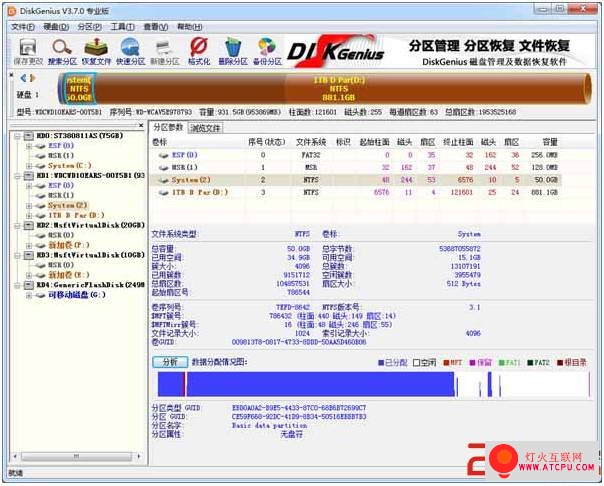Select the HD2 MsftVirtualDisk 20GB icon
This screenshot has height=486, width=604.
point(29,225)
